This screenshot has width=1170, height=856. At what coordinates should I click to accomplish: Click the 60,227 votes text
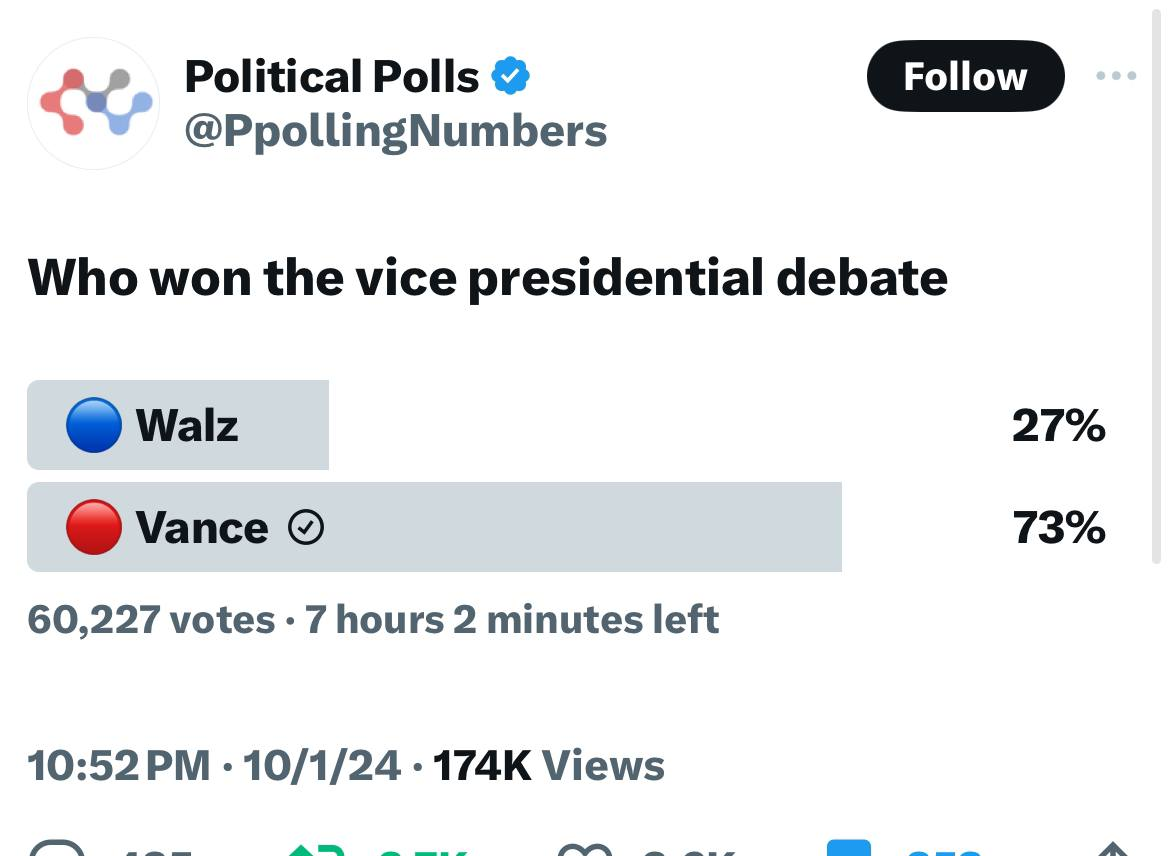pos(150,619)
